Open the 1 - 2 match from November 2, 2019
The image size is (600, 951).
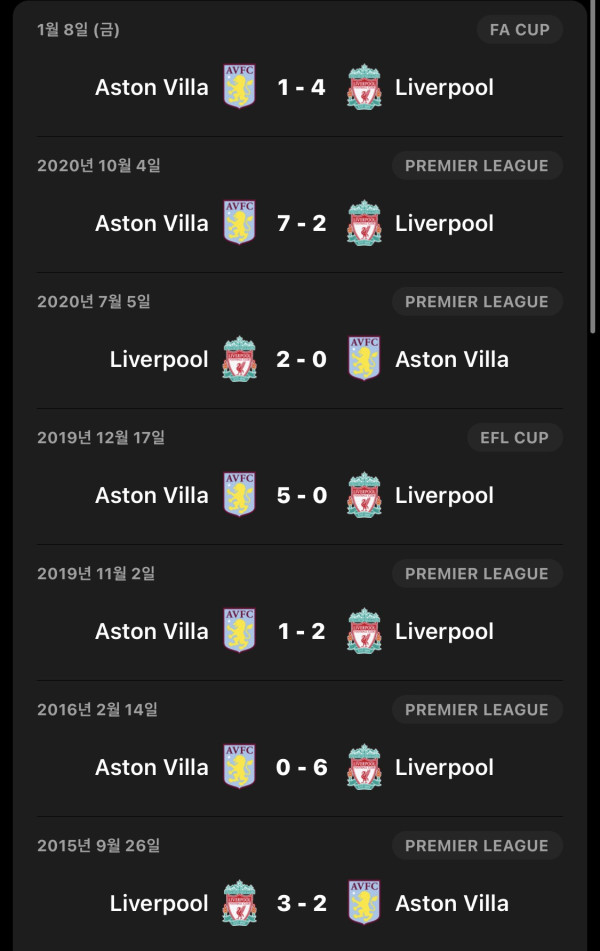pos(302,631)
